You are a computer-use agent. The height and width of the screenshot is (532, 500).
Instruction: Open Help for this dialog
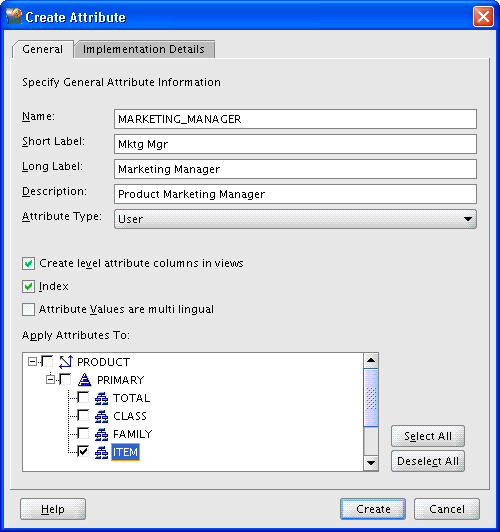53,509
